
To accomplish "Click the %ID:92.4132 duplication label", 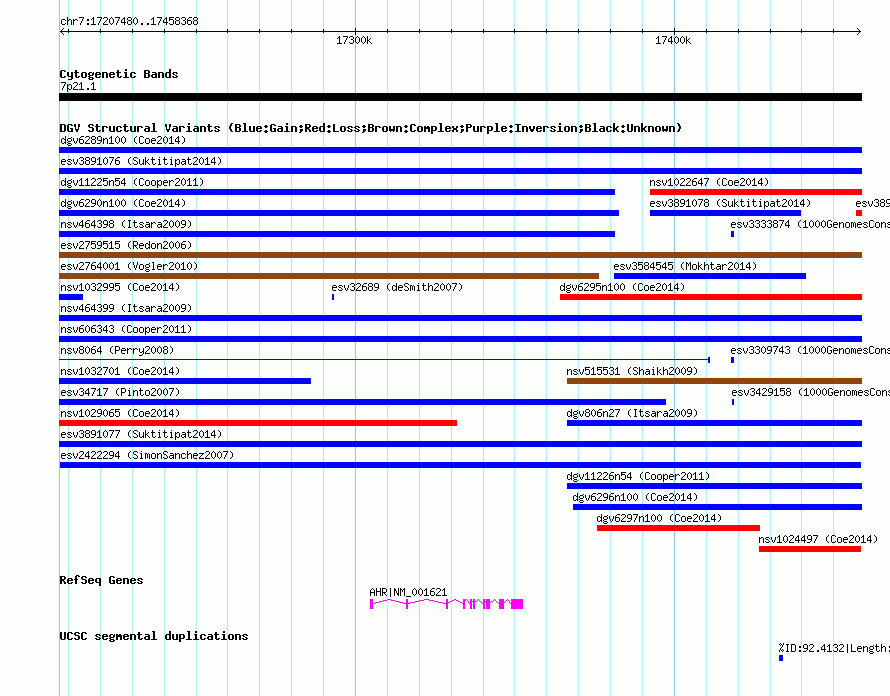I will (x=834, y=648).
